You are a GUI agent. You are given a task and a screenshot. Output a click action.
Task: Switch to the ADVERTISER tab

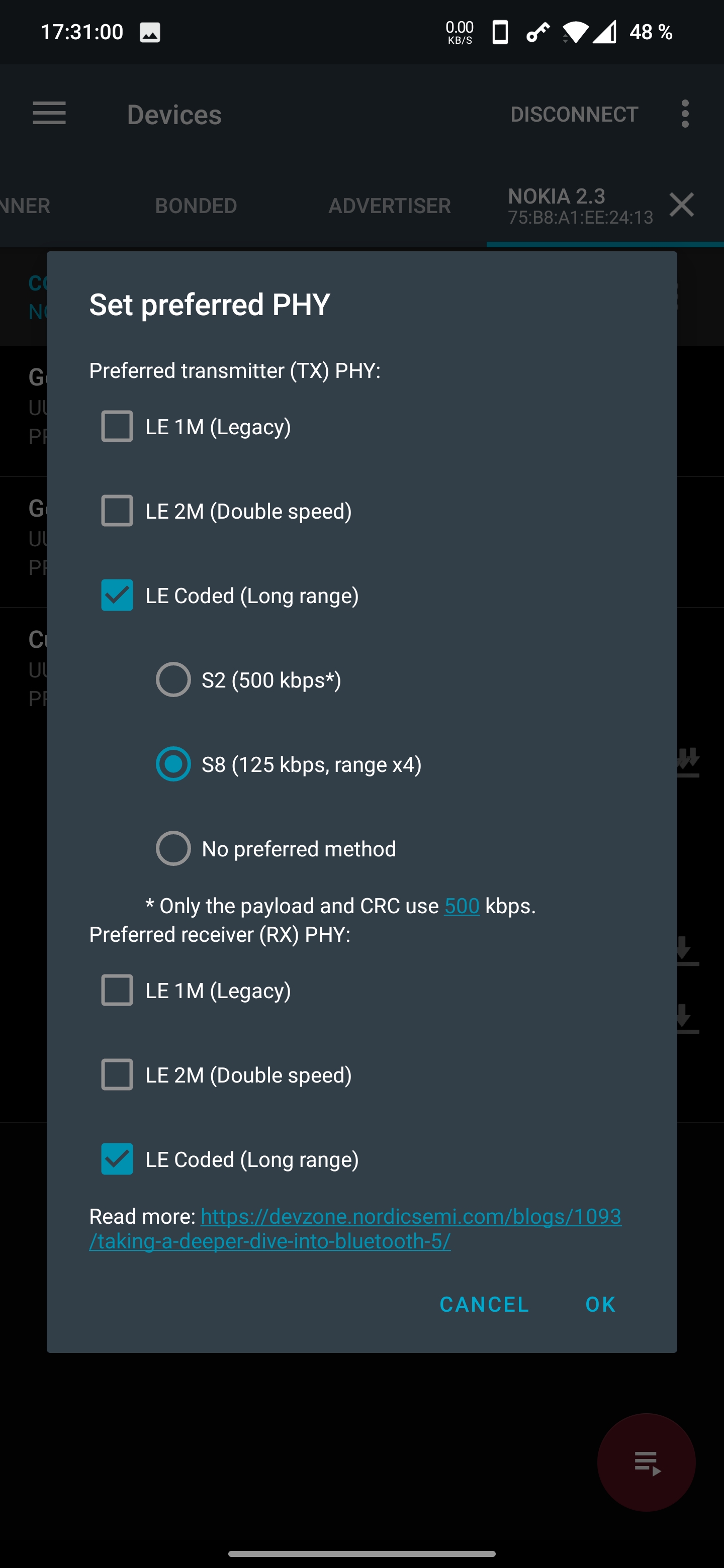389,205
